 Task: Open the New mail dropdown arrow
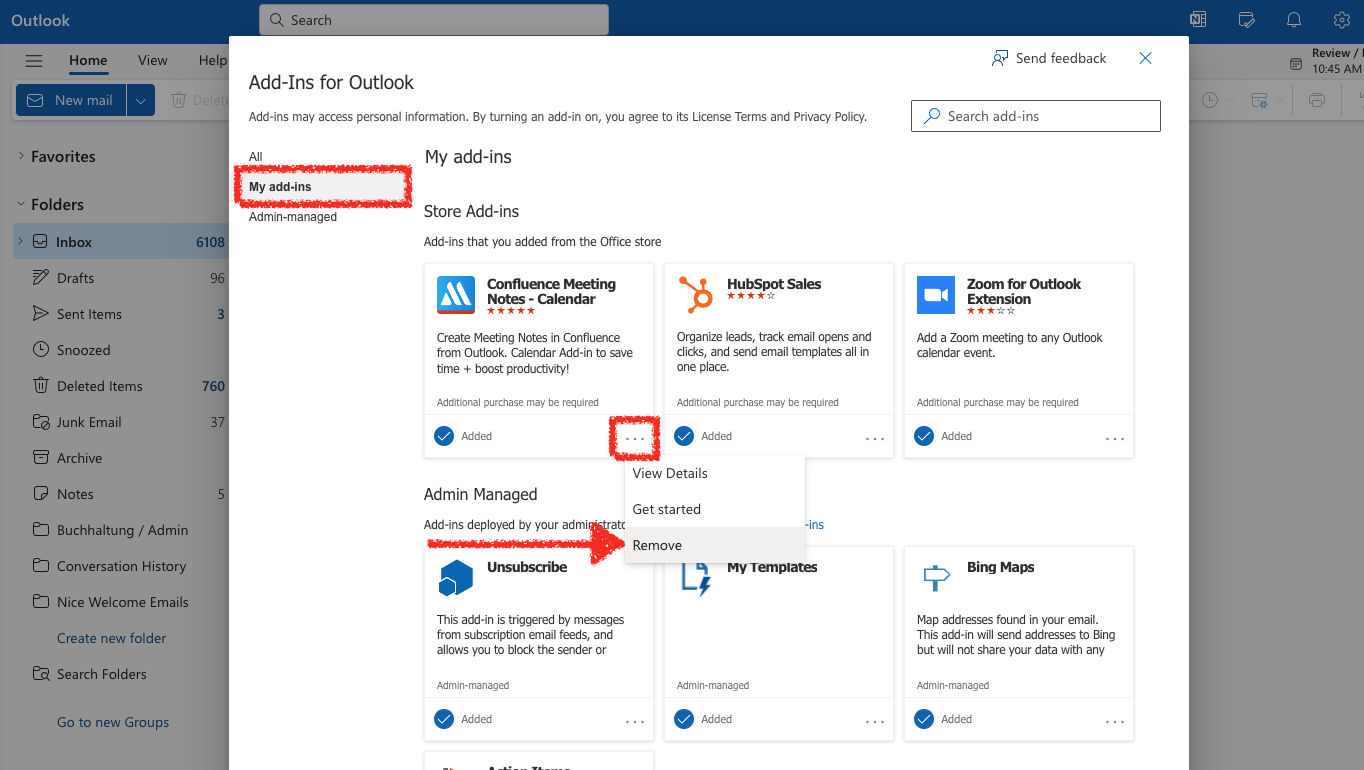[141, 100]
